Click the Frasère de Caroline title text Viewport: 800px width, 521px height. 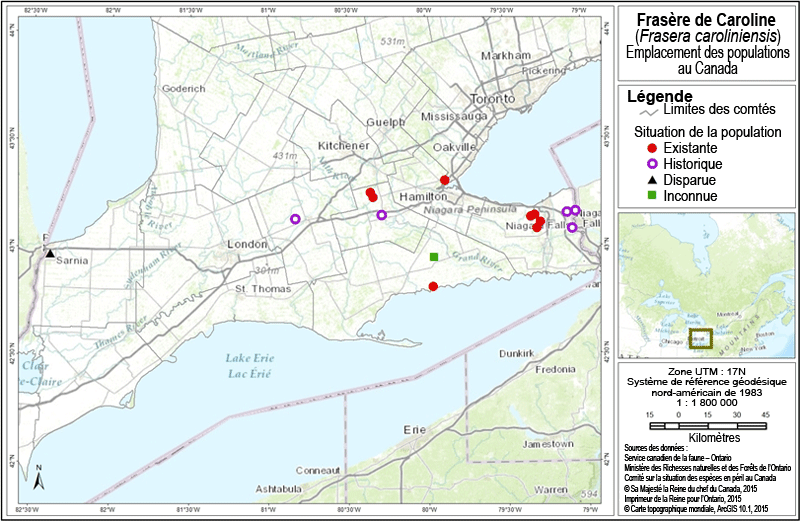[x=706, y=21]
